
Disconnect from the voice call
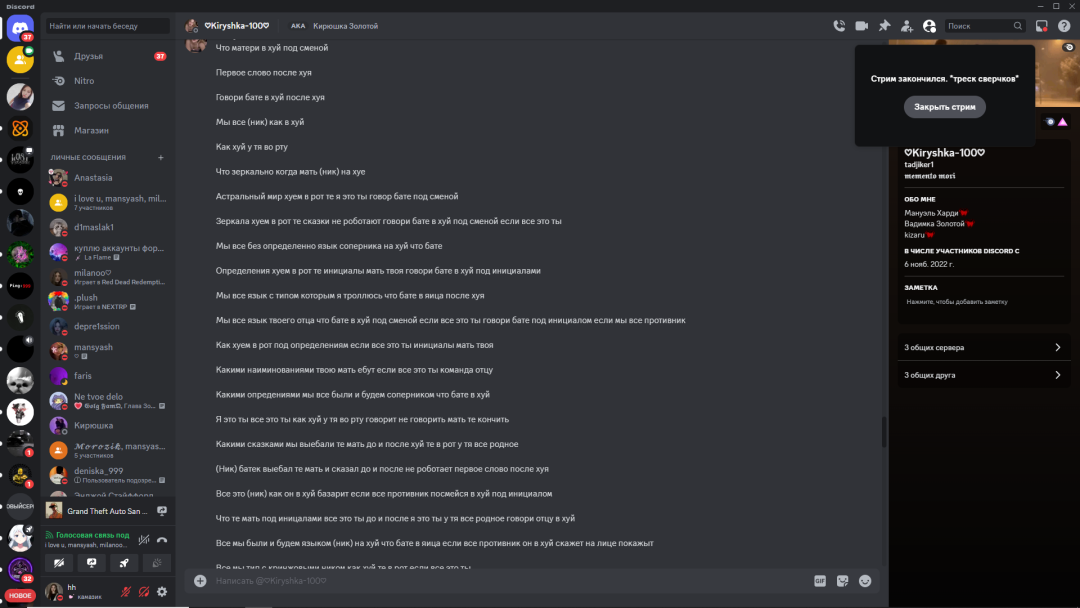(162, 539)
